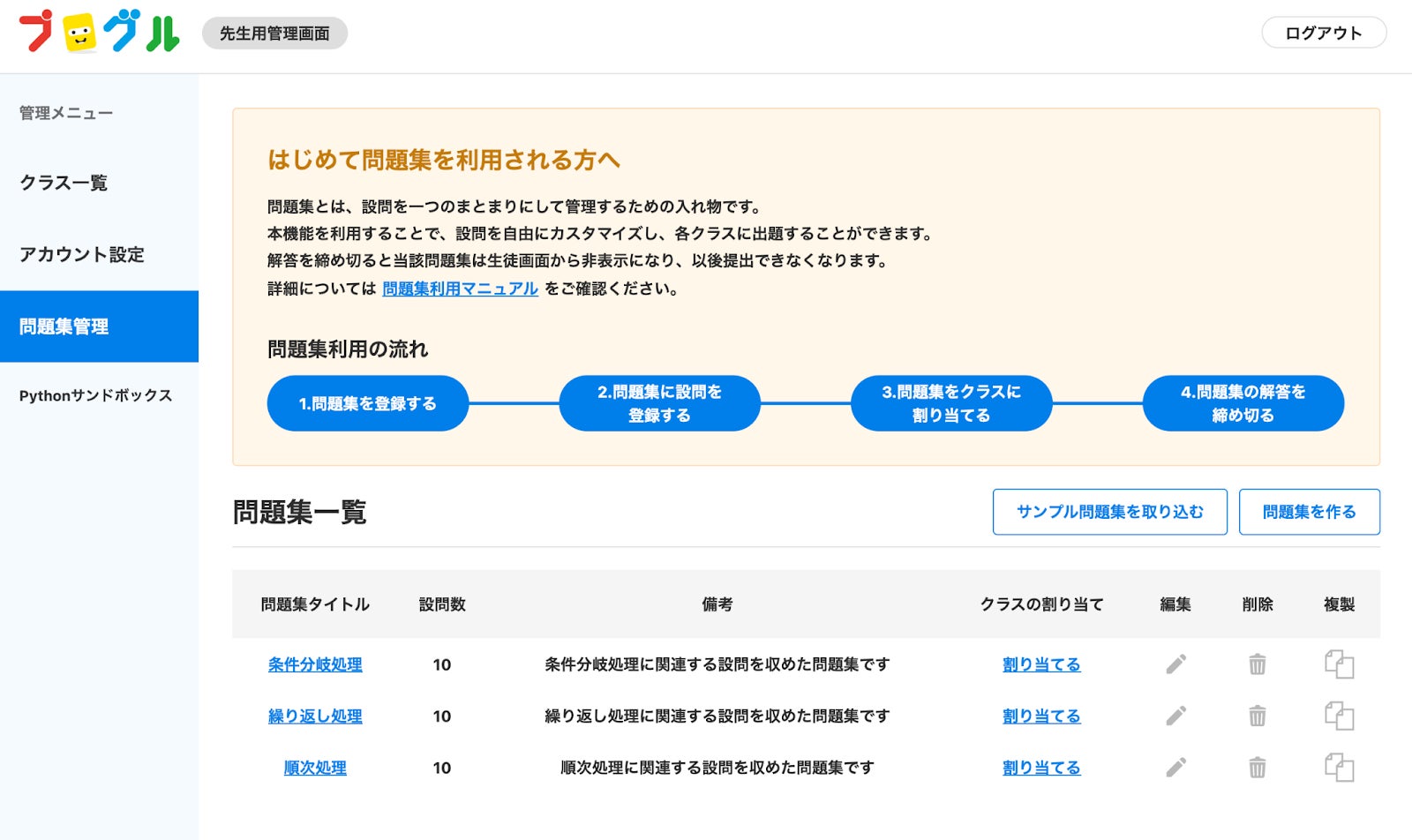Screen dimensions: 1412x840
Task: Click the 削除 column header
Action: click(x=1258, y=604)
